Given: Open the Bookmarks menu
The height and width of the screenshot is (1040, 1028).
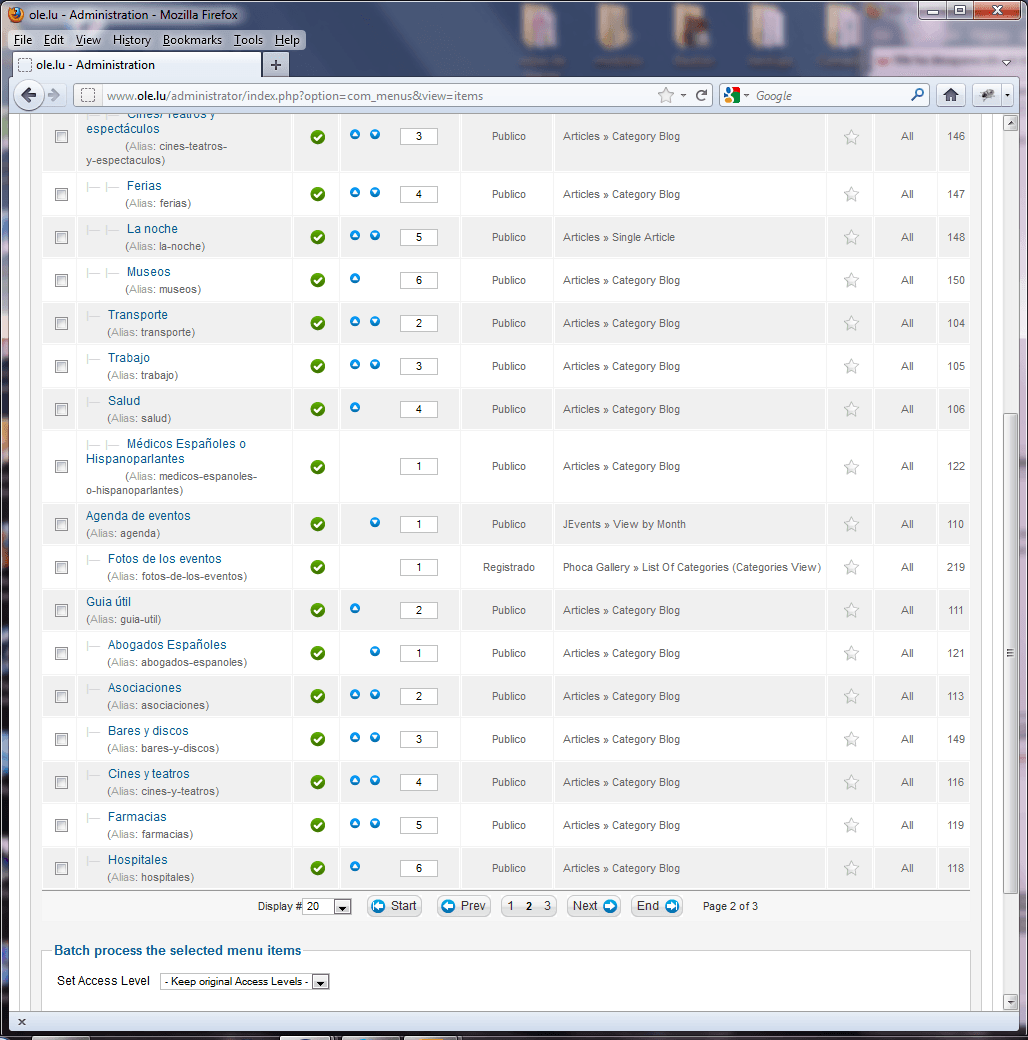Looking at the screenshot, I should pos(192,40).
